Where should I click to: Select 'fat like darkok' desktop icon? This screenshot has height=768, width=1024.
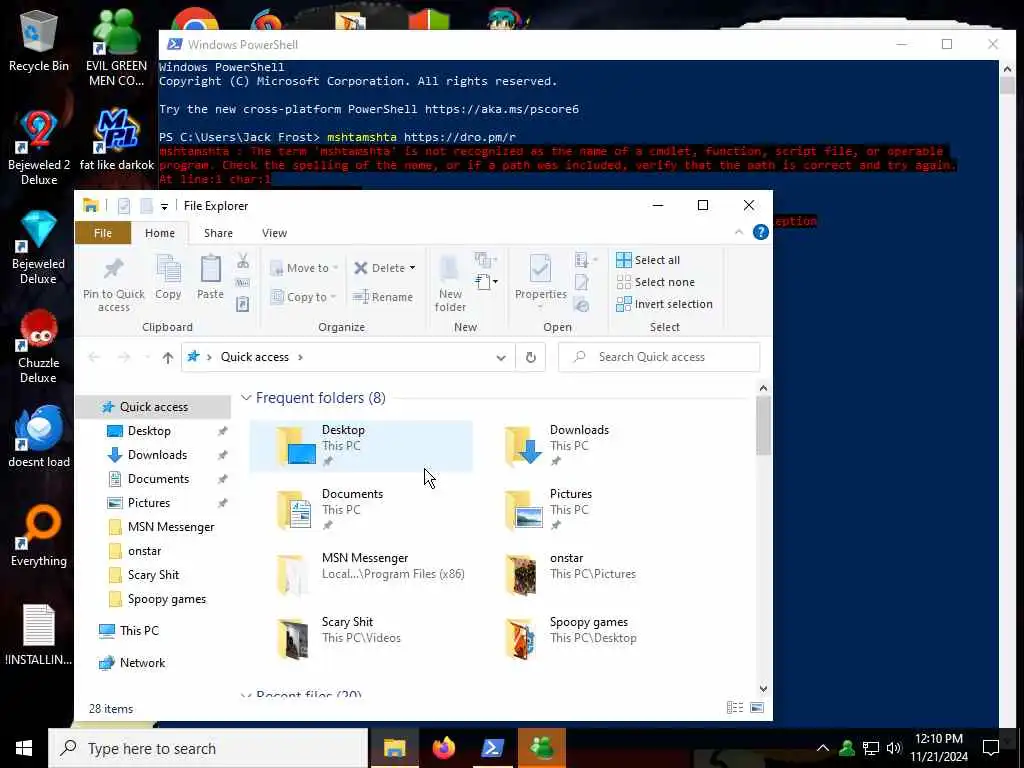click(x=117, y=140)
